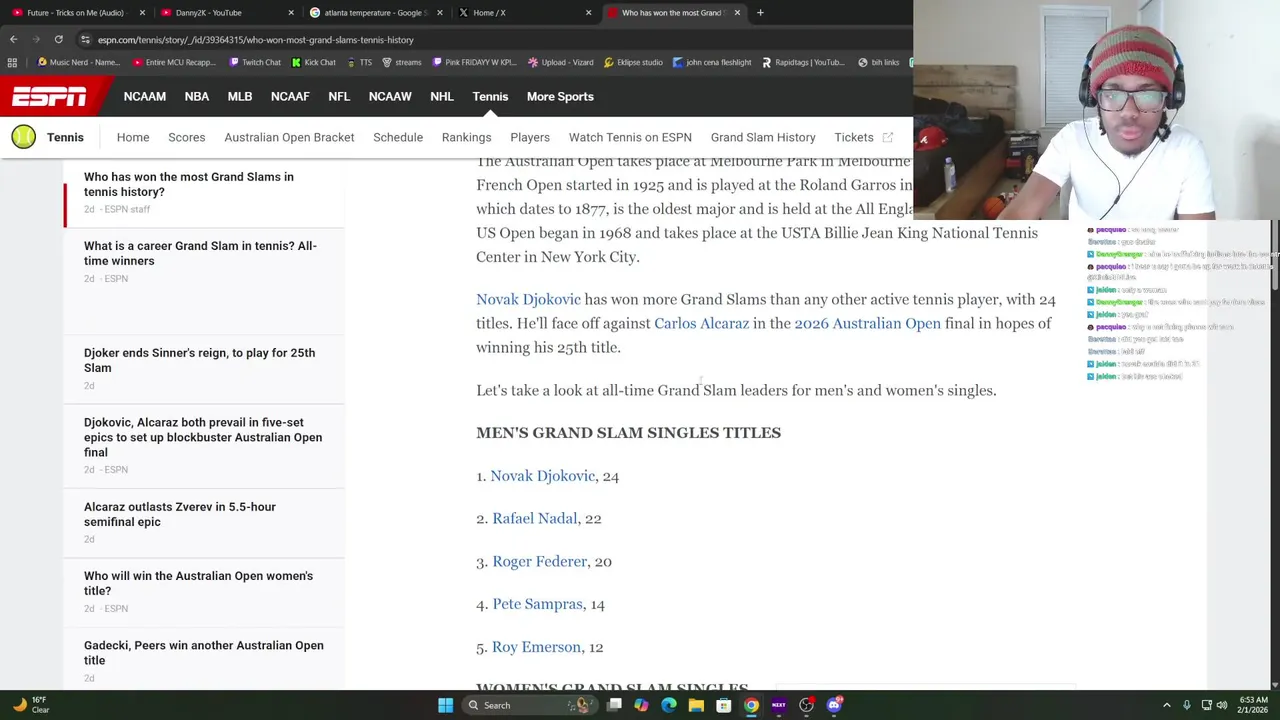
Task: Open the Twitch Chat bookmark
Action: pos(254,62)
